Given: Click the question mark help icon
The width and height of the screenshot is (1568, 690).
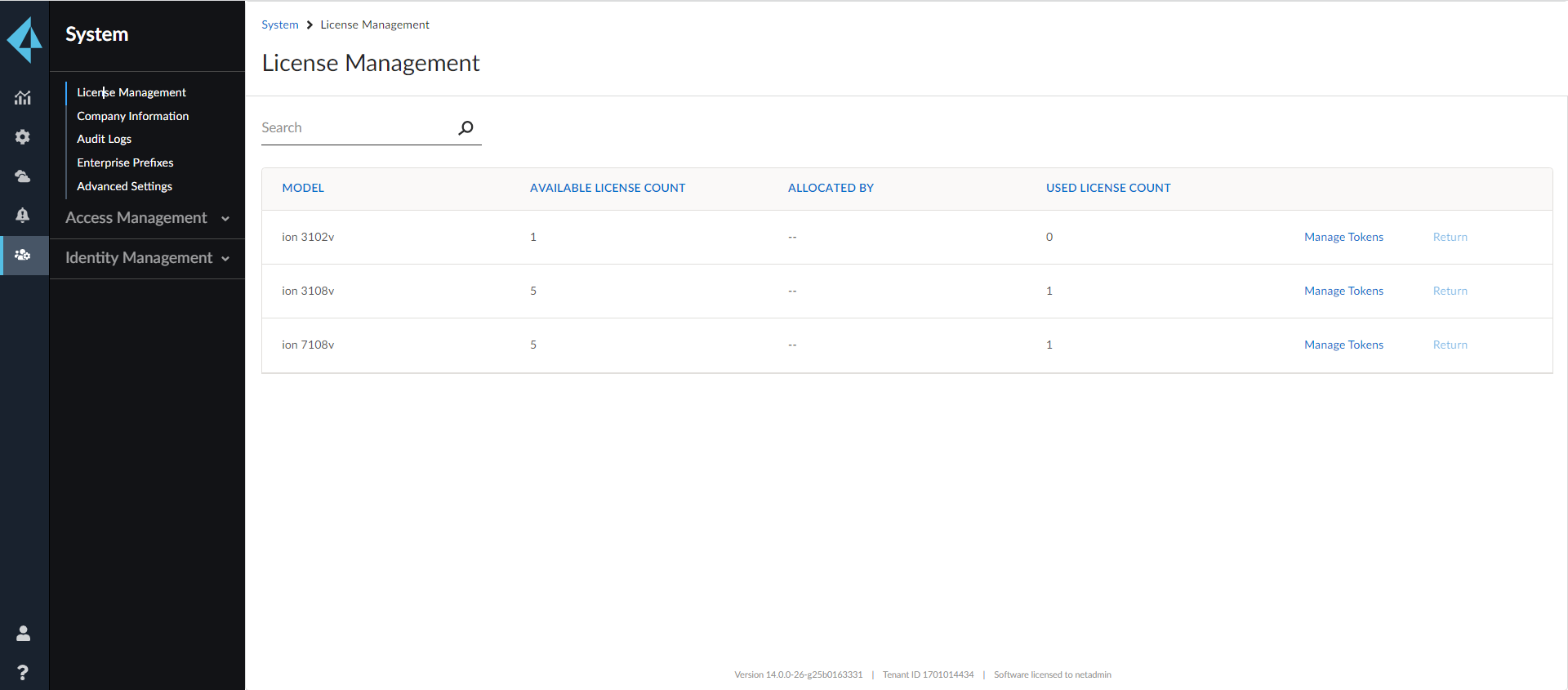Looking at the screenshot, I should 23,672.
